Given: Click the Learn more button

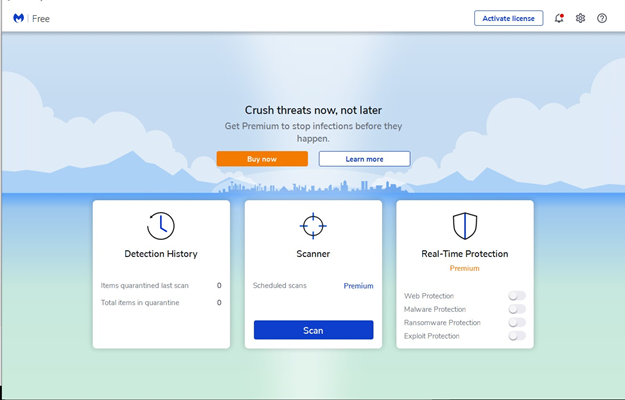Looking at the screenshot, I should 364,159.
